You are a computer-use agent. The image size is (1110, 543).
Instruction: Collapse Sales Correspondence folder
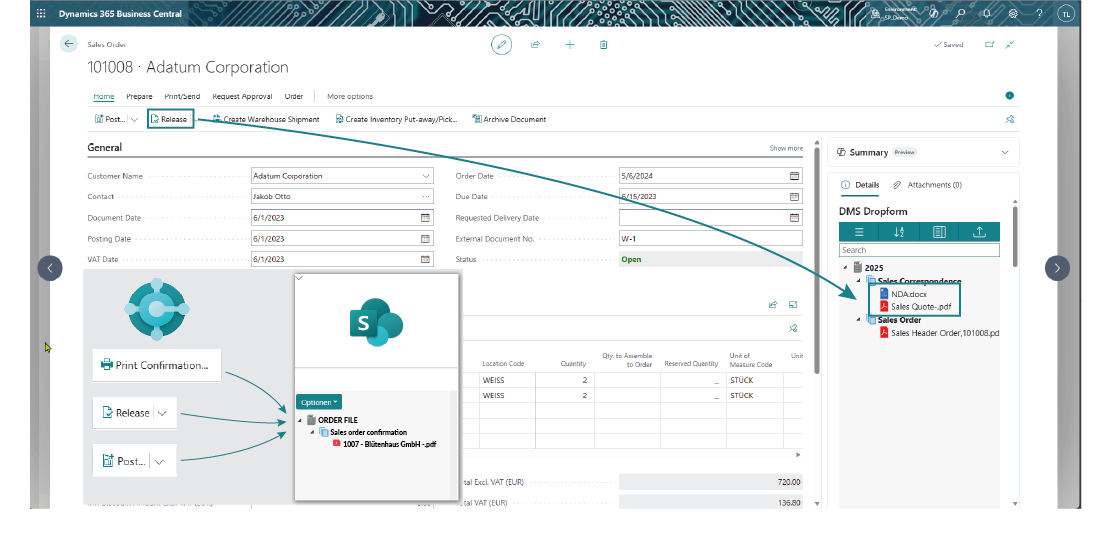pos(859,280)
